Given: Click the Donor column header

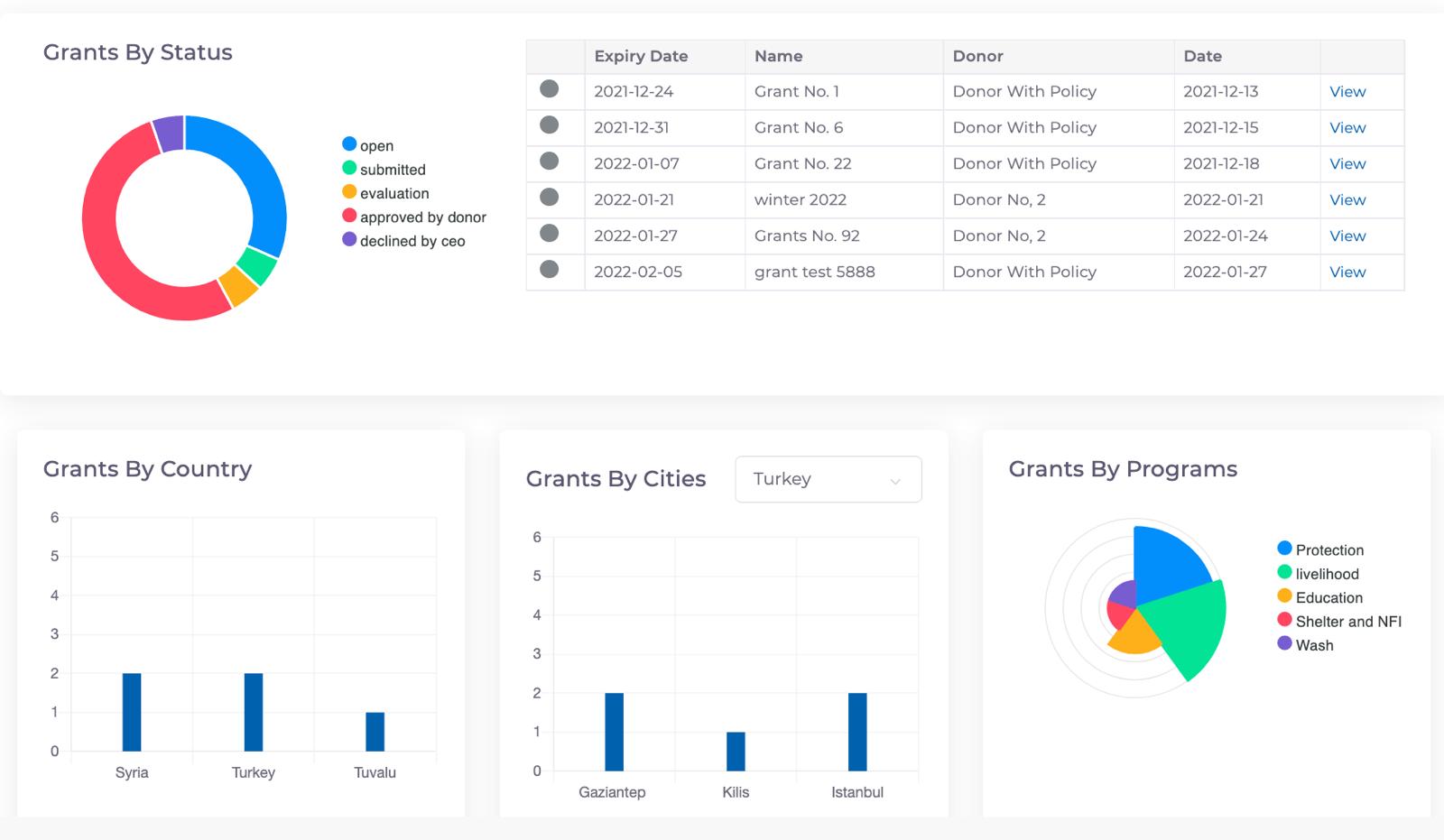Looking at the screenshot, I should coord(977,56).
